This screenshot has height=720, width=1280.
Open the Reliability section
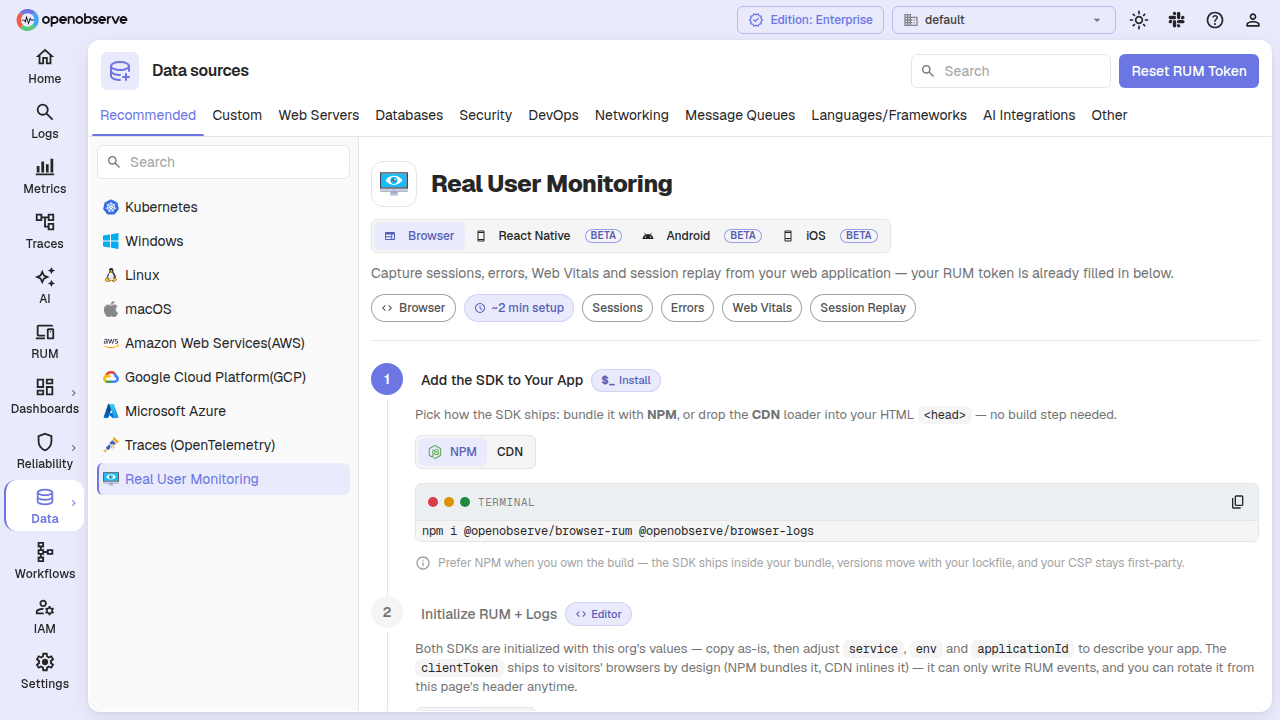44,452
